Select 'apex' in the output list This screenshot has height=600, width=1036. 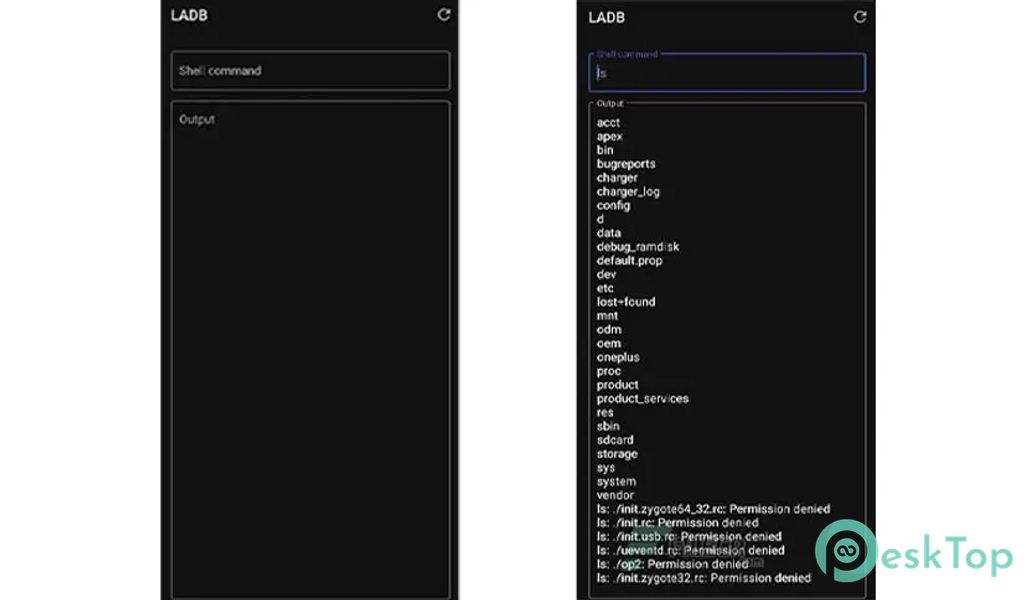[x=609, y=136]
